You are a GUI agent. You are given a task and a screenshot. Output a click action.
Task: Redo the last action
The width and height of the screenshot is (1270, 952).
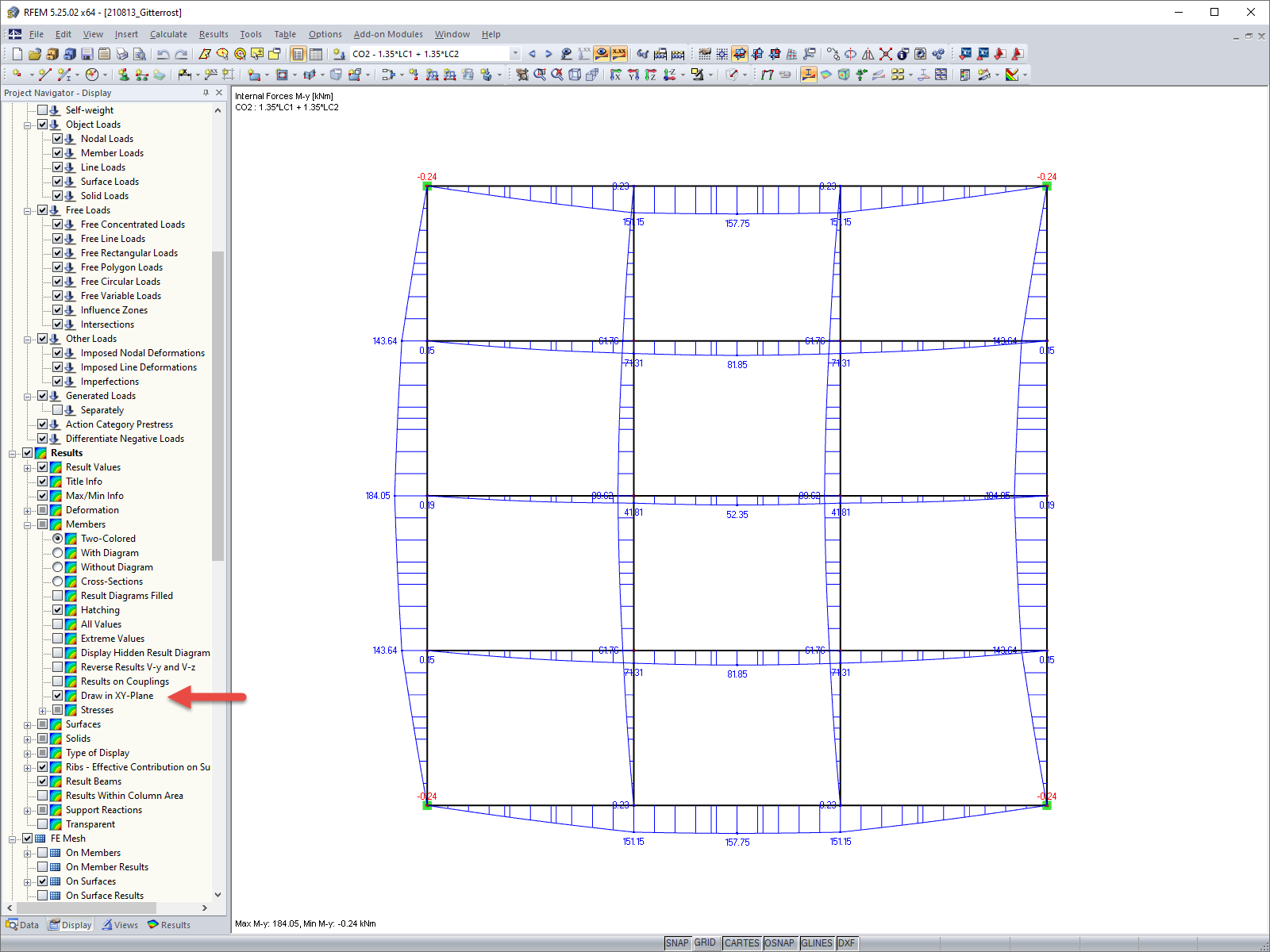(181, 54)
